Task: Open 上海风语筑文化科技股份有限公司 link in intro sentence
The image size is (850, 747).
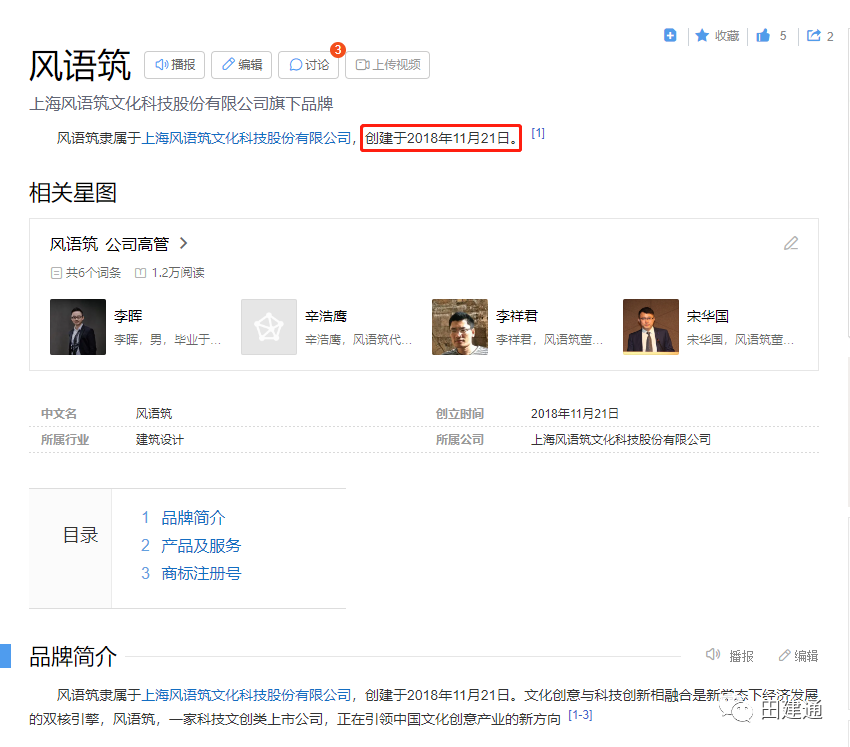Action: [x=247, y=138]
